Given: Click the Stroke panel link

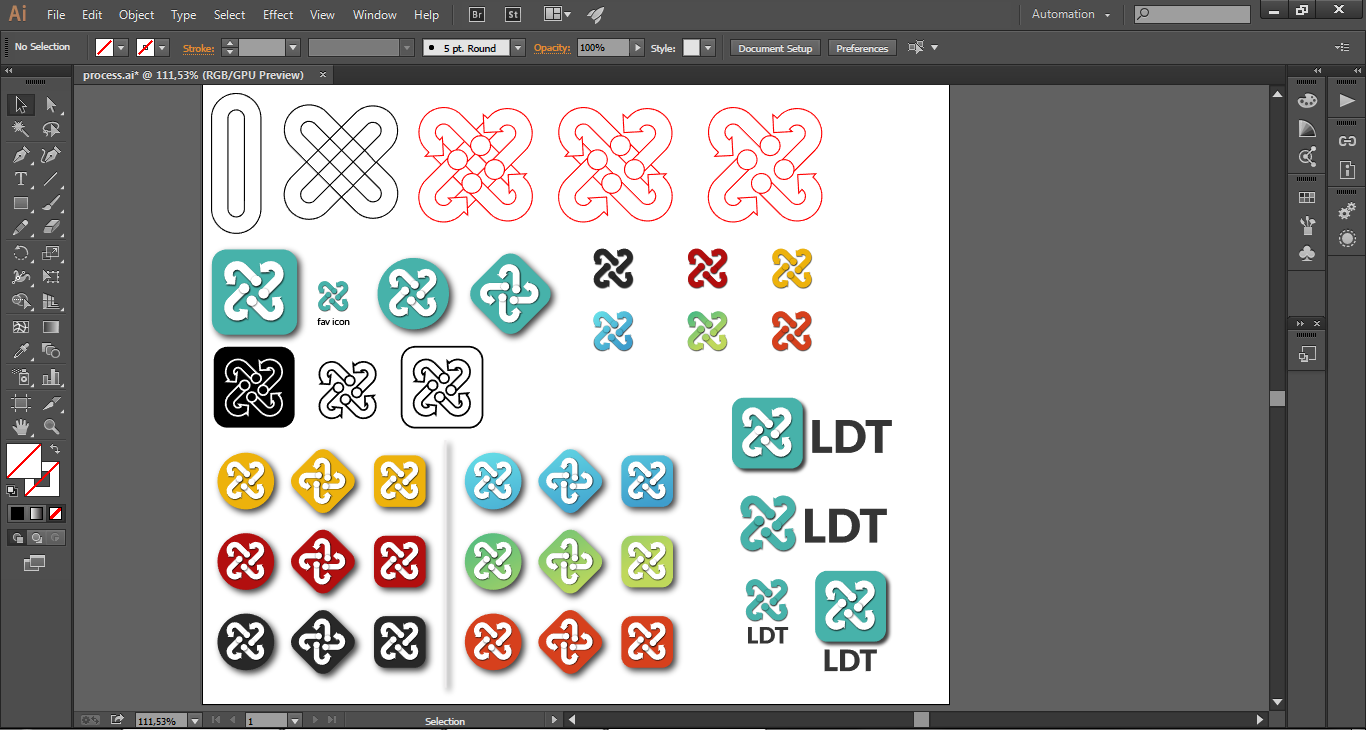Looking at the screenshot, I should click(x=198, y=48).
